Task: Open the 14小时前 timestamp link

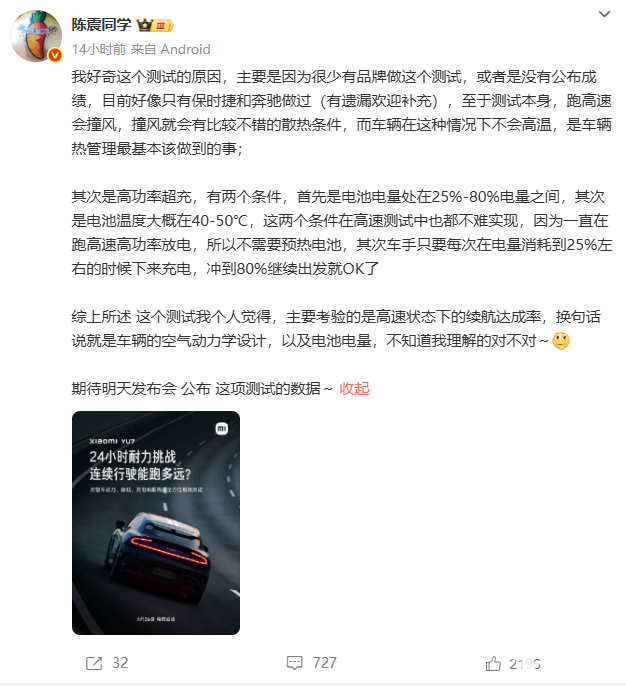Action: click(99, 49)
